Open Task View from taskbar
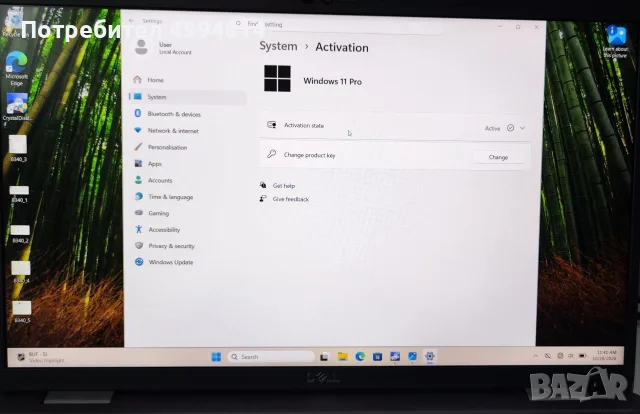 pyautogui.click(x=324, y=357)
